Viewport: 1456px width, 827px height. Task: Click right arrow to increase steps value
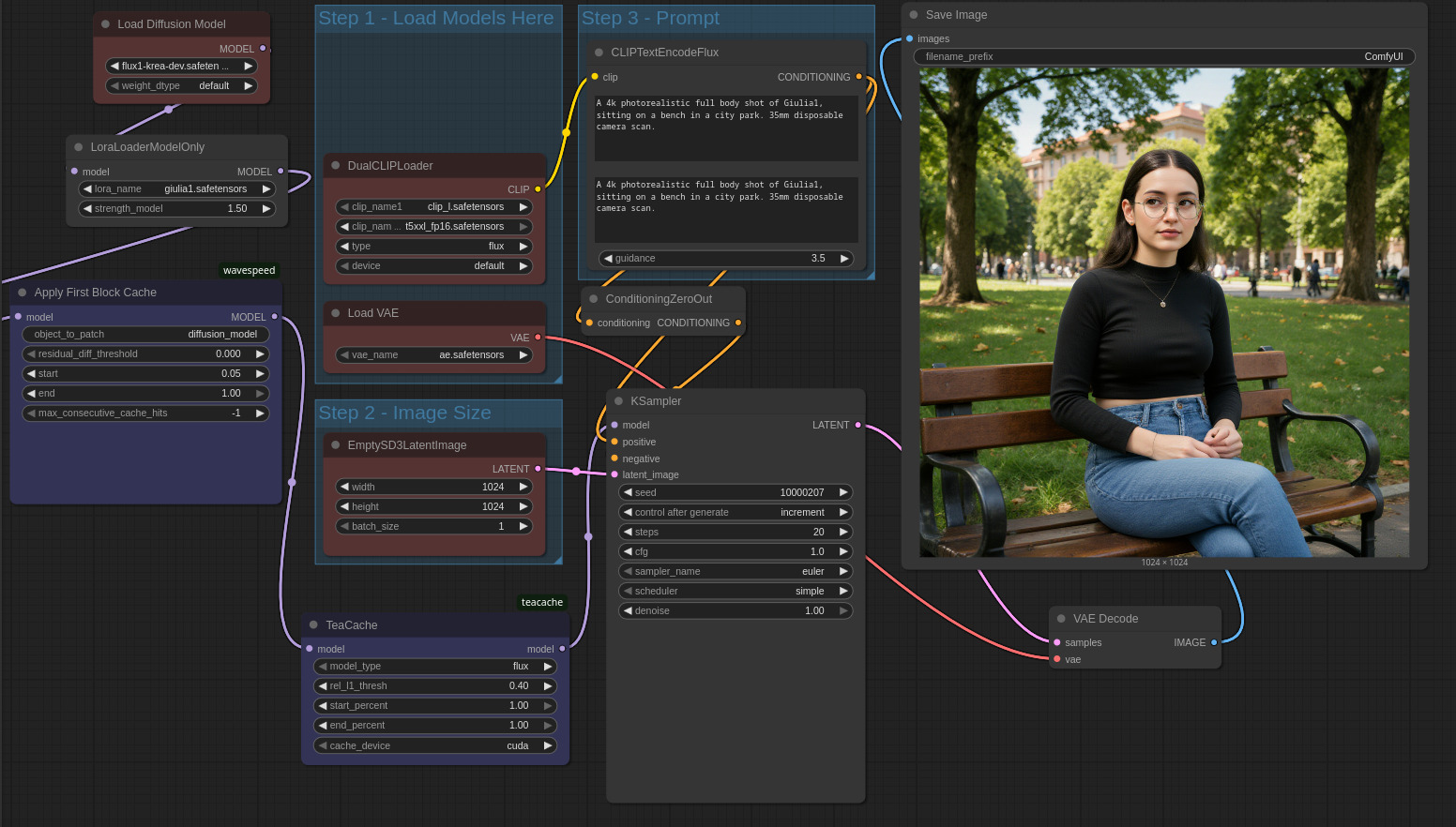[x=843, y=532]
